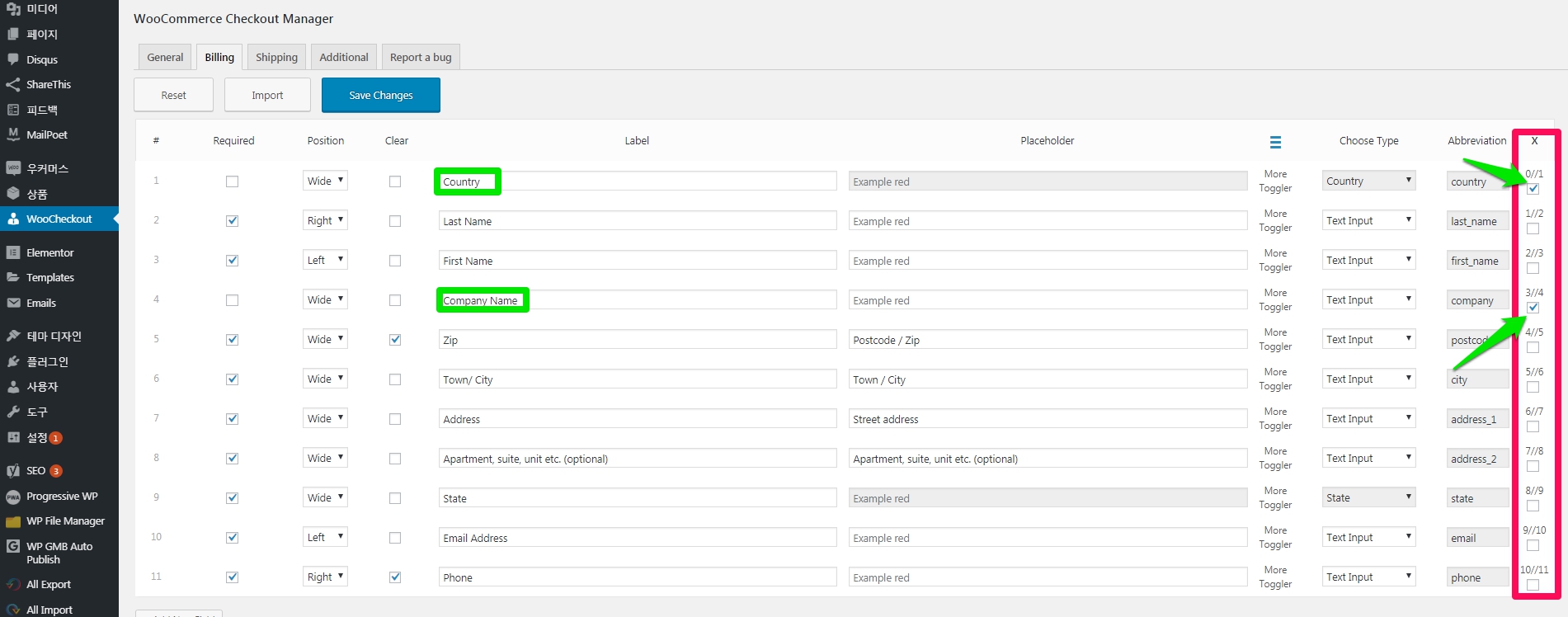Open ShareThis via its share icon

(x=13, y=84)
